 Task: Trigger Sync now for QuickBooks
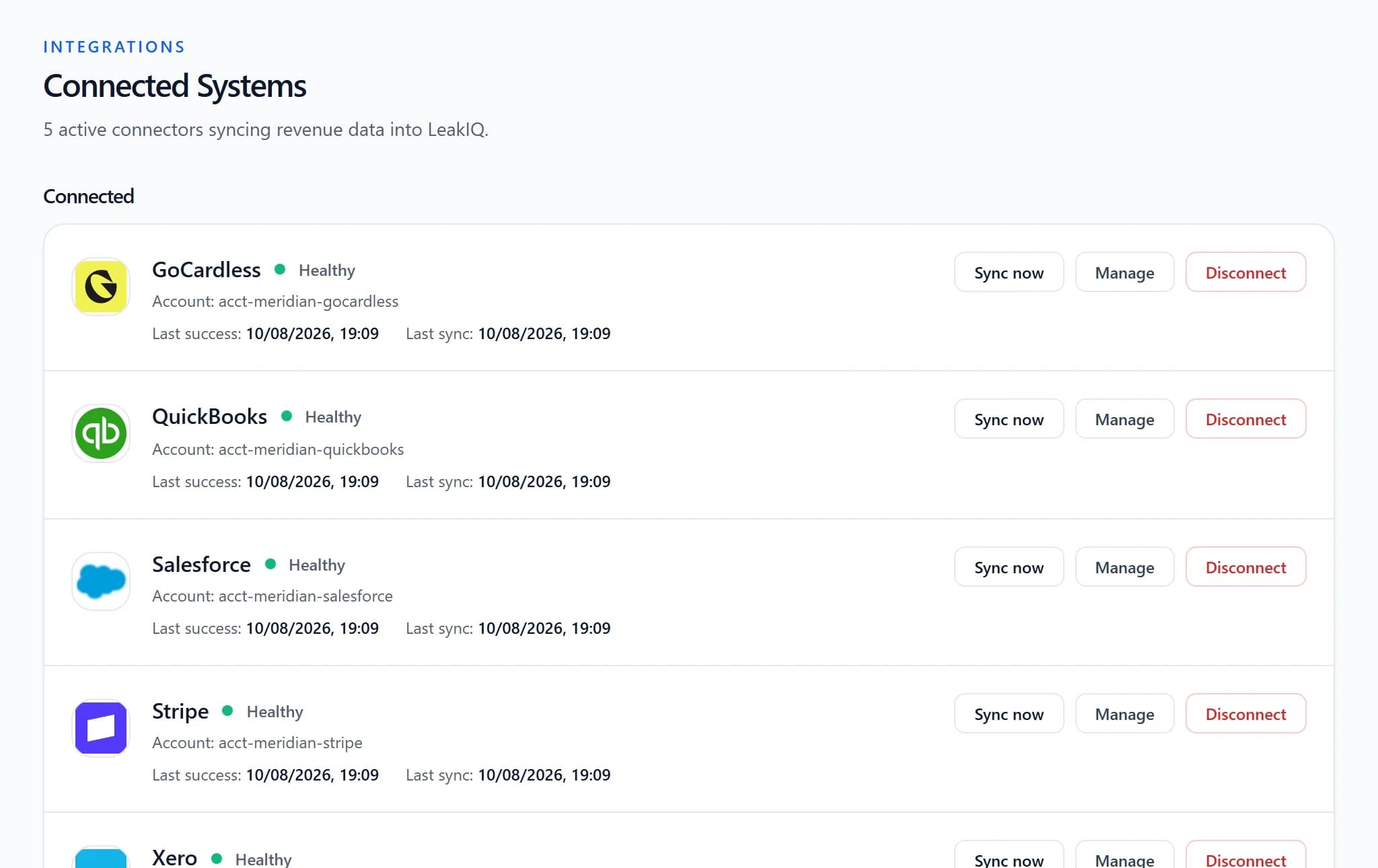pos(1009,419)
